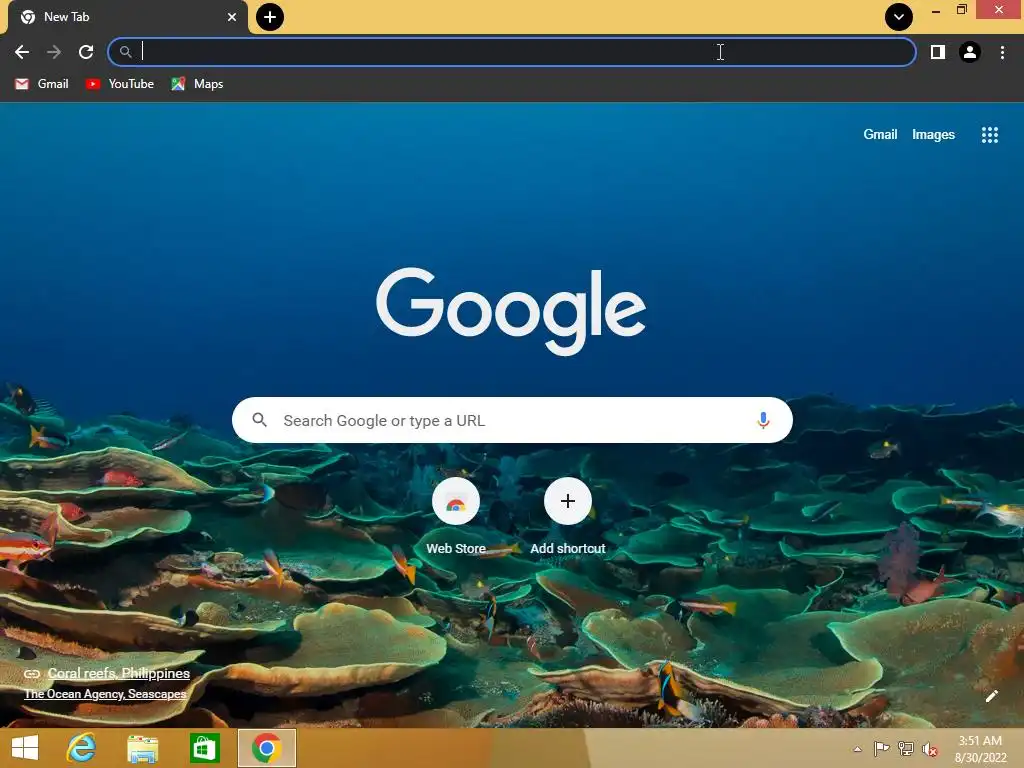Image resolution: width=1024 pixels, height=768 pixels.
Task: Toggle the side panel icon
Action: click(938, 52)
